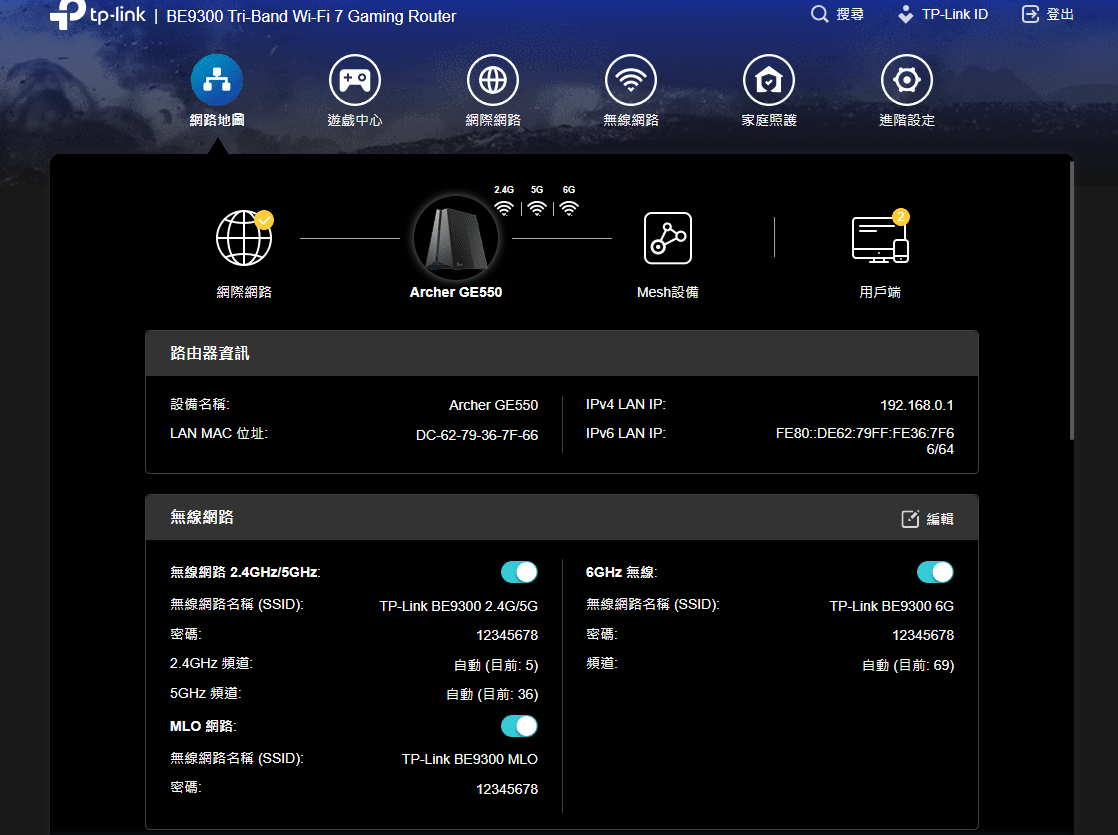This screenshot has height=835, width=1118.
Task: Click the Archer GE550 label under router
Action: click(456, 292)
